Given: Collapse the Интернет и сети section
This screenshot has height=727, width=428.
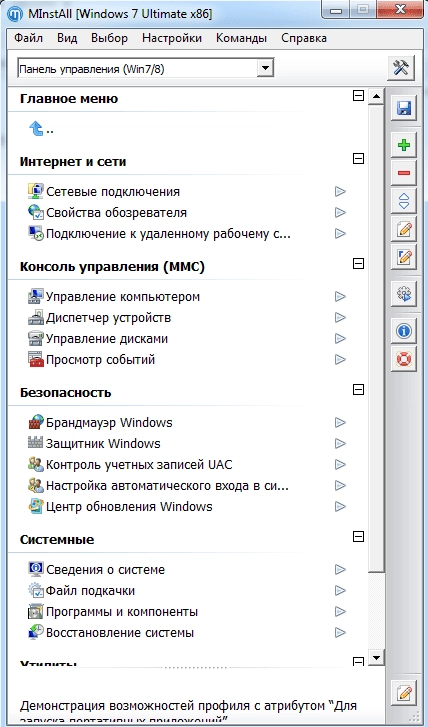Looking at the screenshot, I should pyautogui.click(x=358, y=159).
